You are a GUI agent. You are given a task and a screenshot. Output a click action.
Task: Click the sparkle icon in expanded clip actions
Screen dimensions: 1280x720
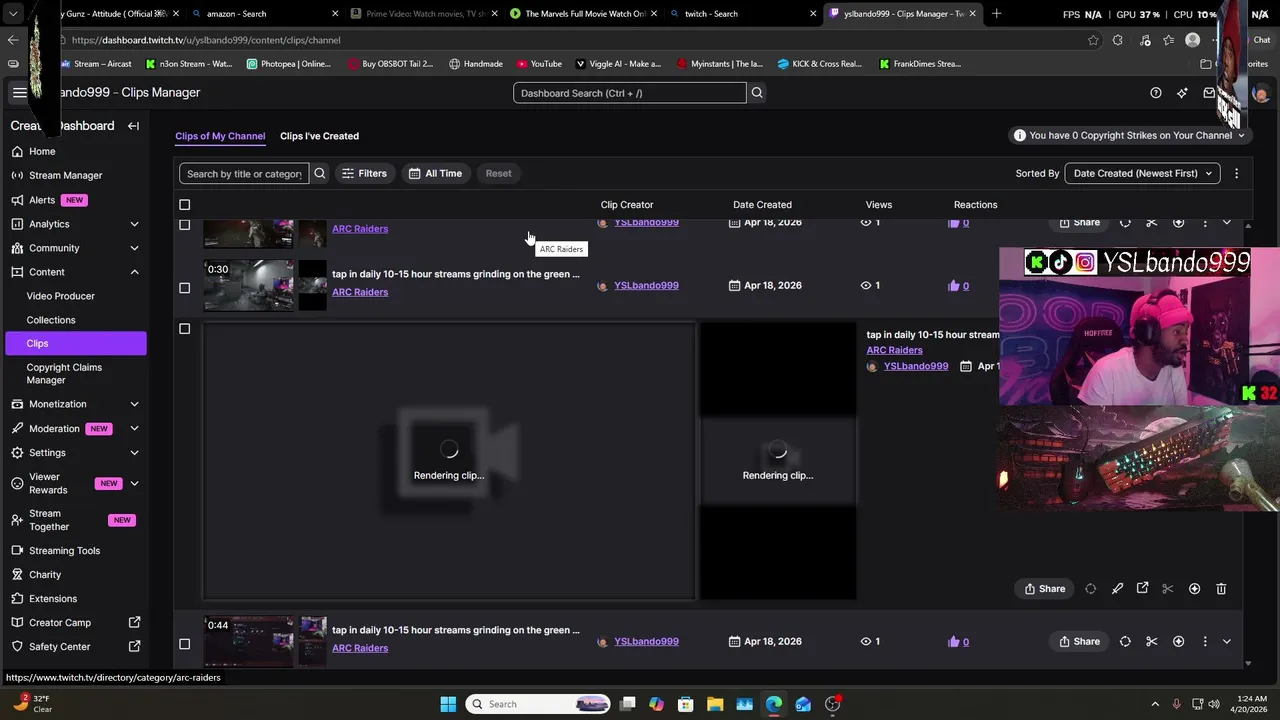(x=1194, y=589)
